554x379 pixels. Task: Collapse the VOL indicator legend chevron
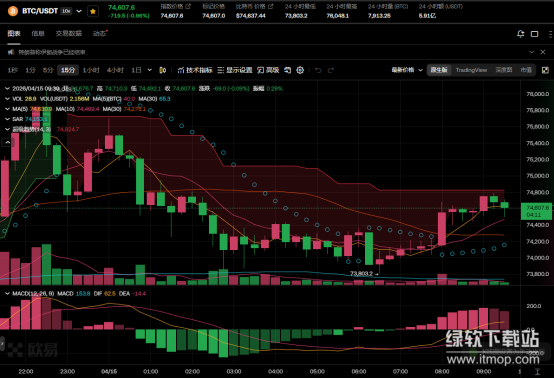click(x=7, y=99)
